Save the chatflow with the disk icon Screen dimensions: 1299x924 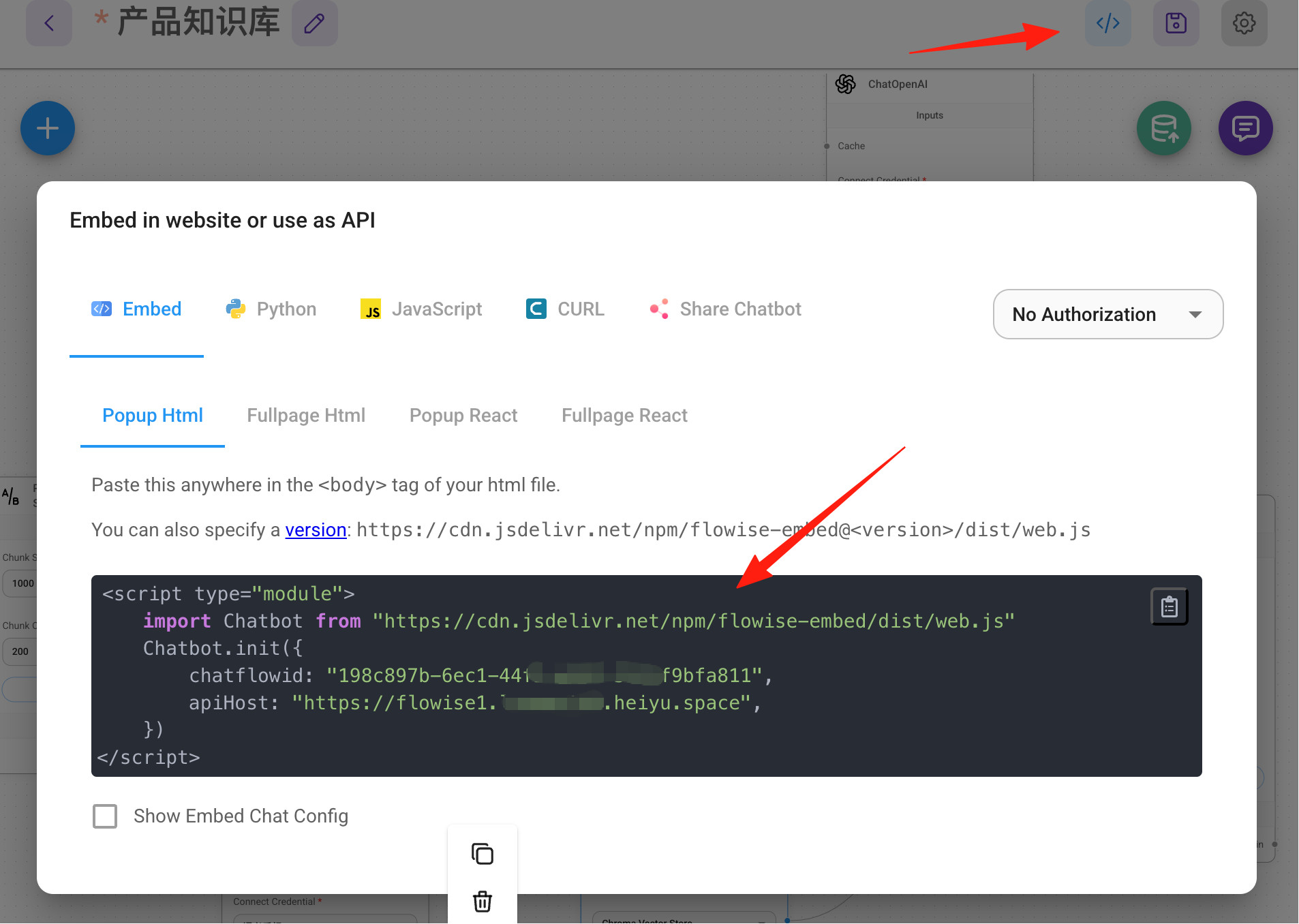point(1176,23)
